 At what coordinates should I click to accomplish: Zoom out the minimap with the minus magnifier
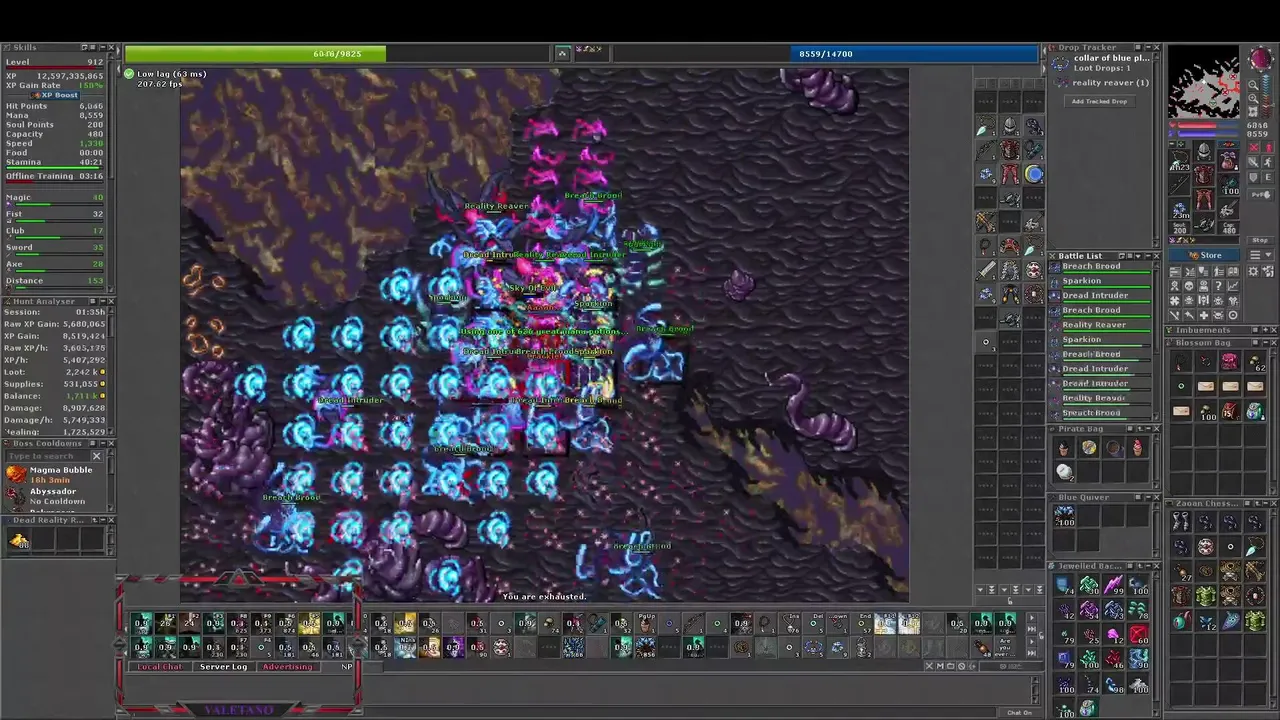click(x=1253, y=84)
